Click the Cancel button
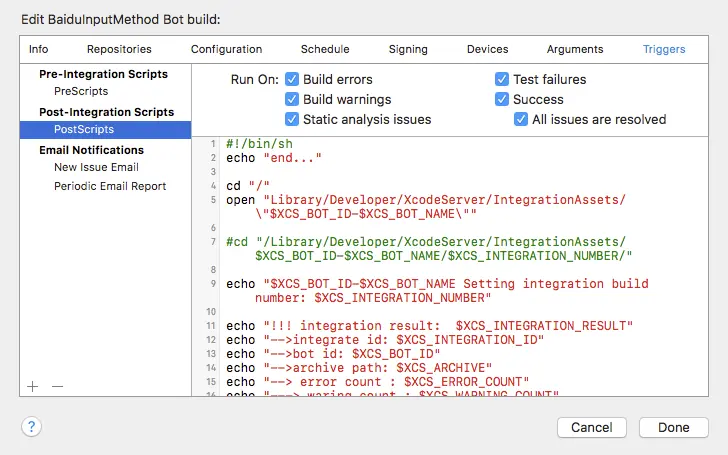Screen dimensions: 728x455 coord(592,427)
